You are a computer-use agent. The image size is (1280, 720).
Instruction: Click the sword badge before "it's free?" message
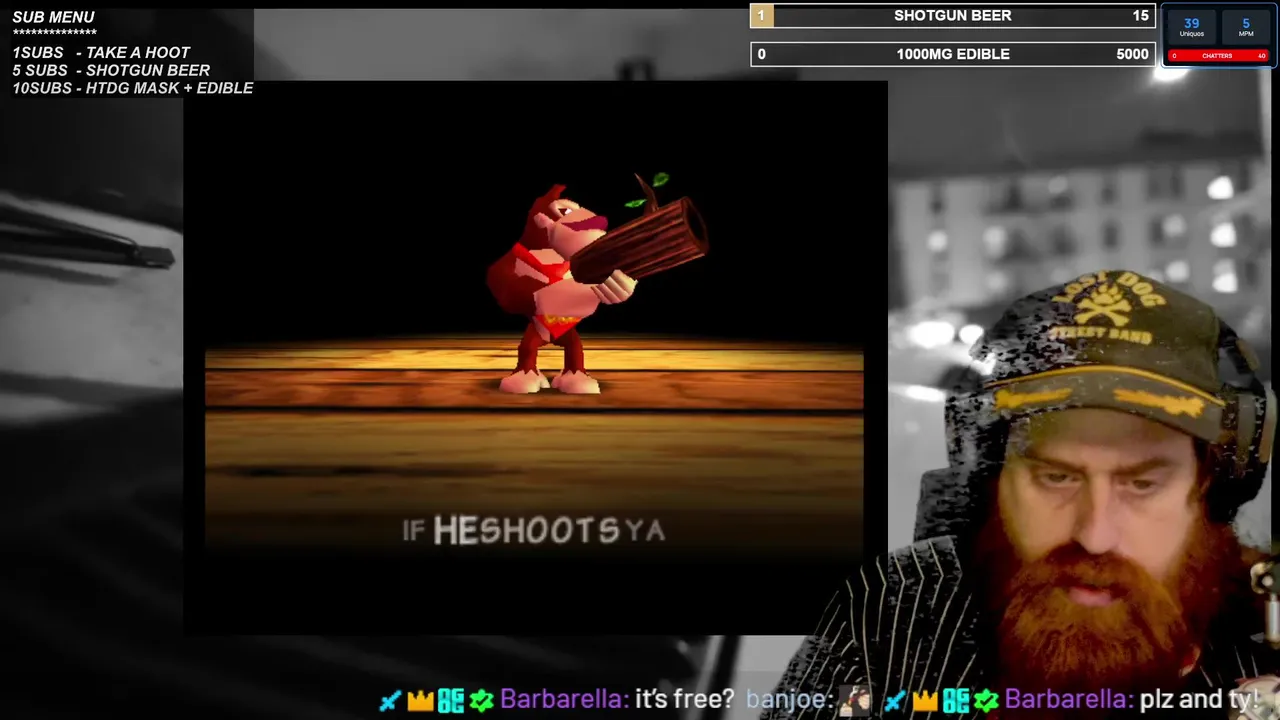click(391, 700)
